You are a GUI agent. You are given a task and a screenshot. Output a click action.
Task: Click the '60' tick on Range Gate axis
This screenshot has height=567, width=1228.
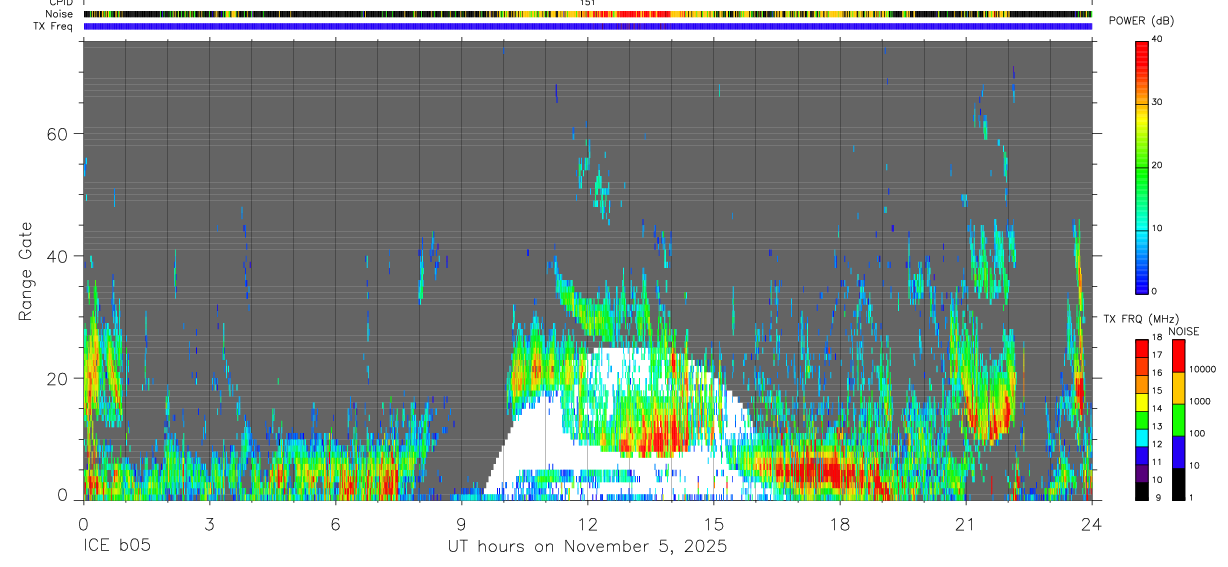[56, 134]
